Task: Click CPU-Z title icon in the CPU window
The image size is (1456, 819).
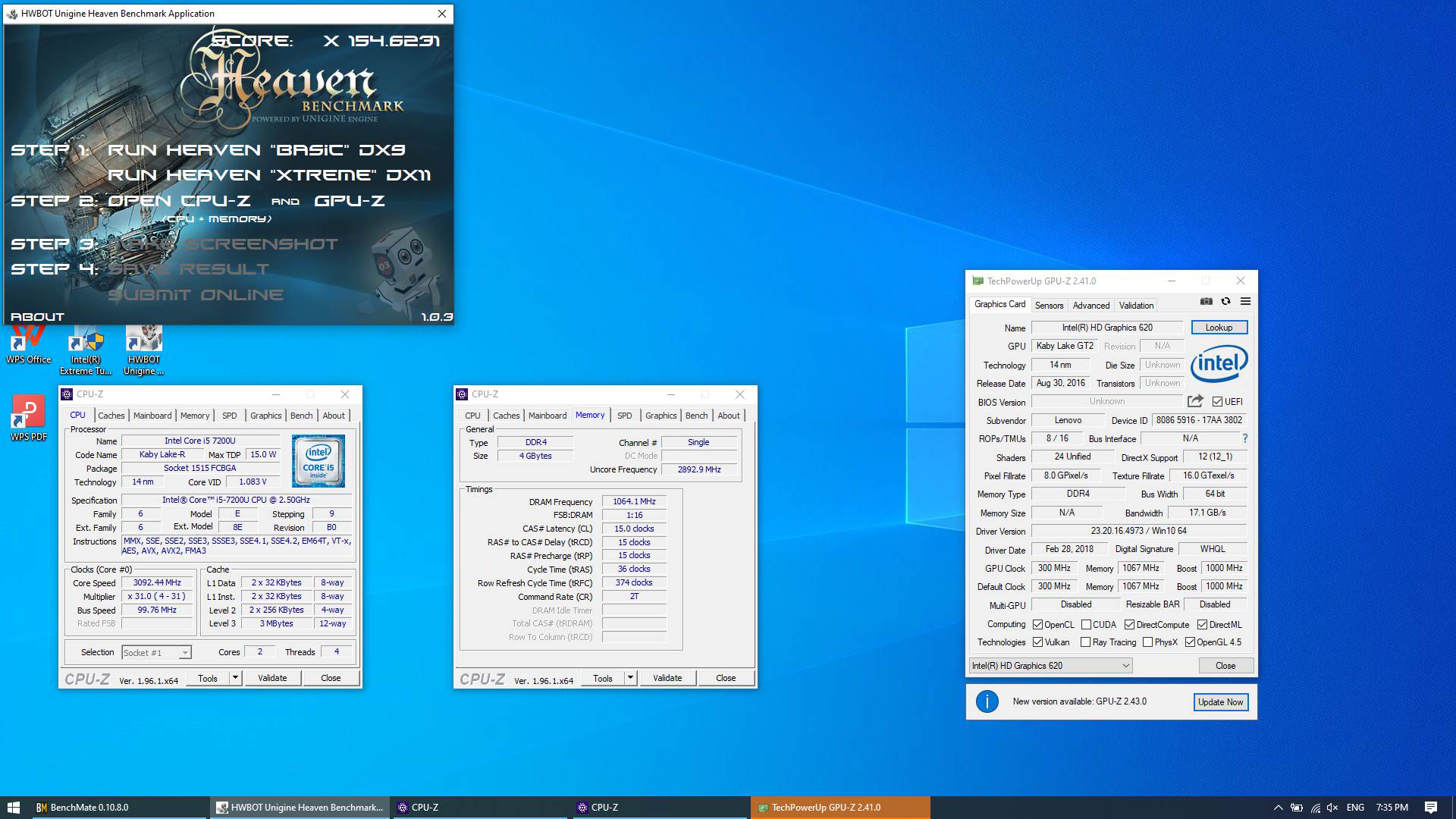Action: (x=67, y=394)
